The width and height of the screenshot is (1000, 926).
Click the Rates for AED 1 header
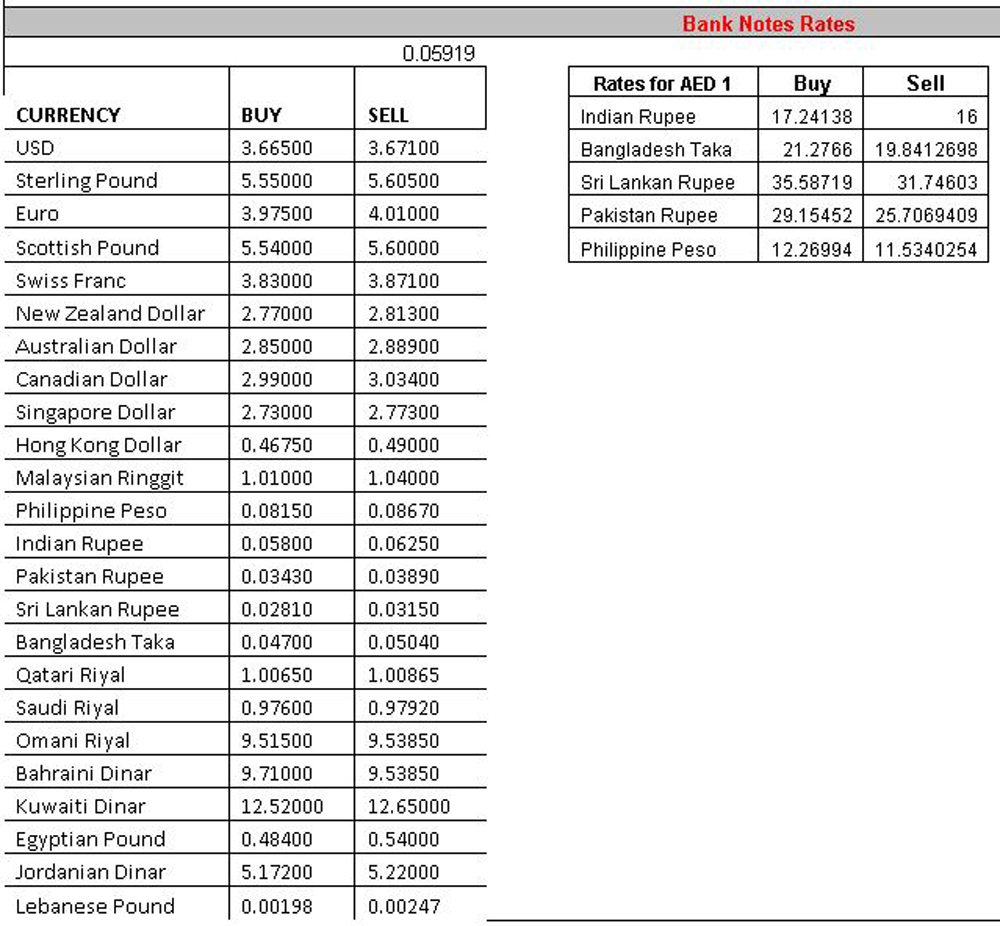coord(662,84)
